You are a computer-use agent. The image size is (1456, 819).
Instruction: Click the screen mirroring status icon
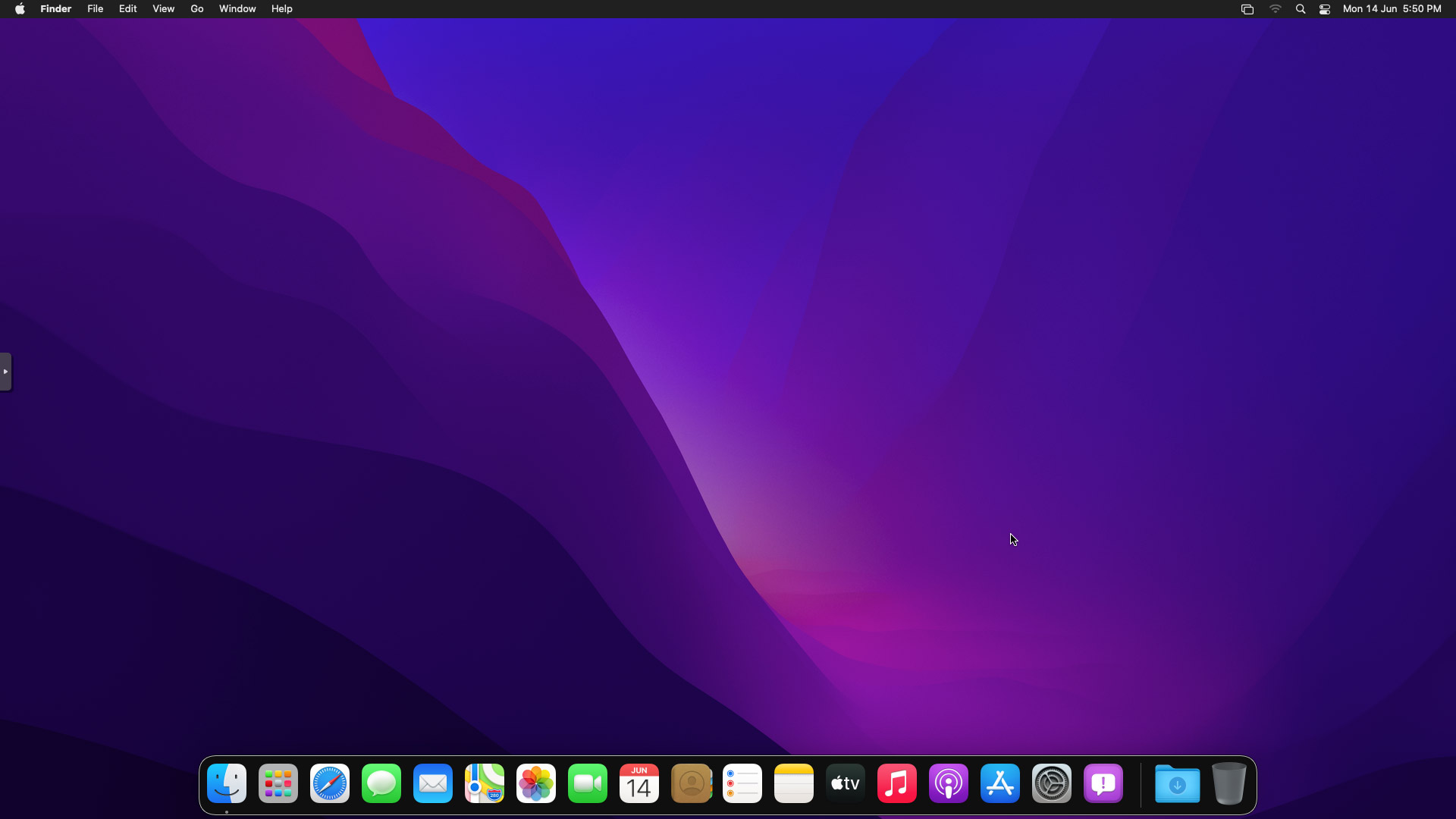[x=1247, y=9]
